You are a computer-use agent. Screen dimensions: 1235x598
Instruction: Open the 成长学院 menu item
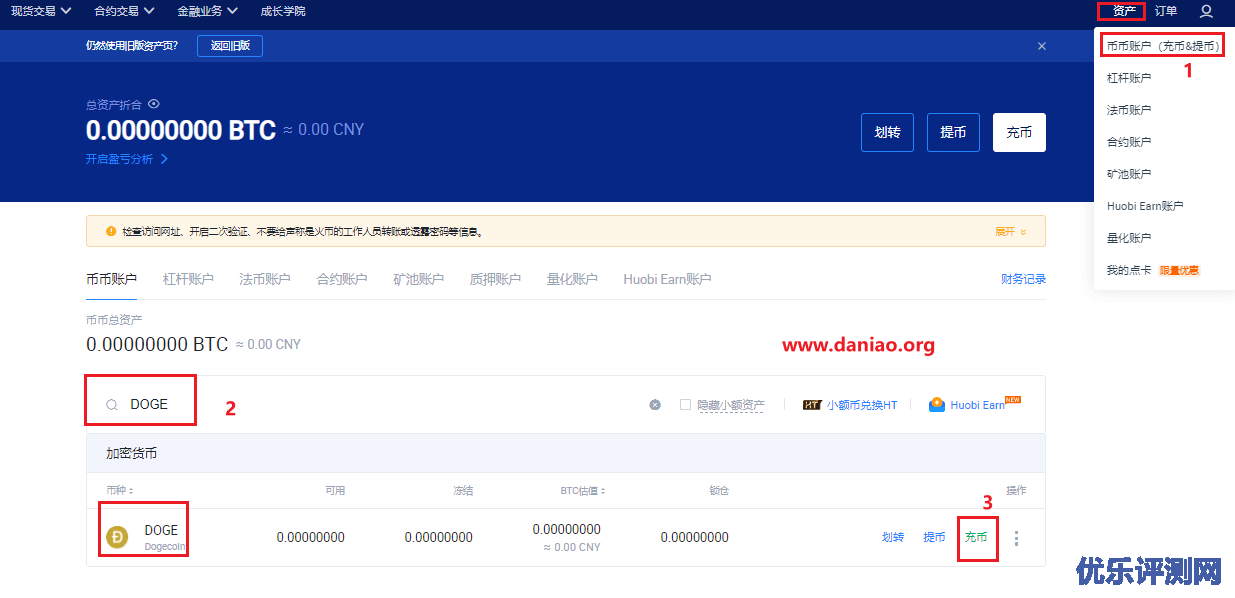point(283,11)
